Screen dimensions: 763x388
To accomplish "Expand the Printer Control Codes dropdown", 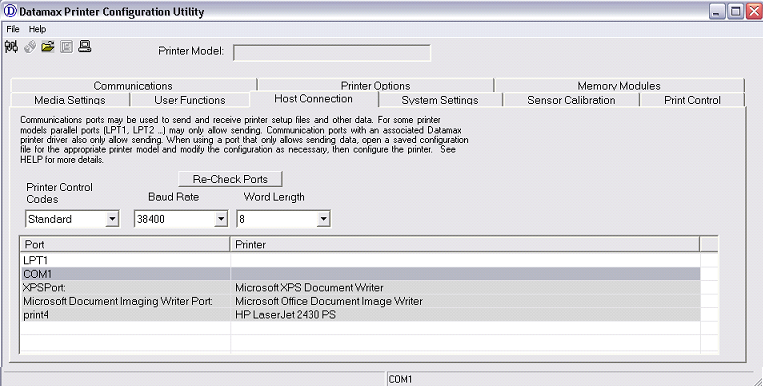I will coord(112,219).
